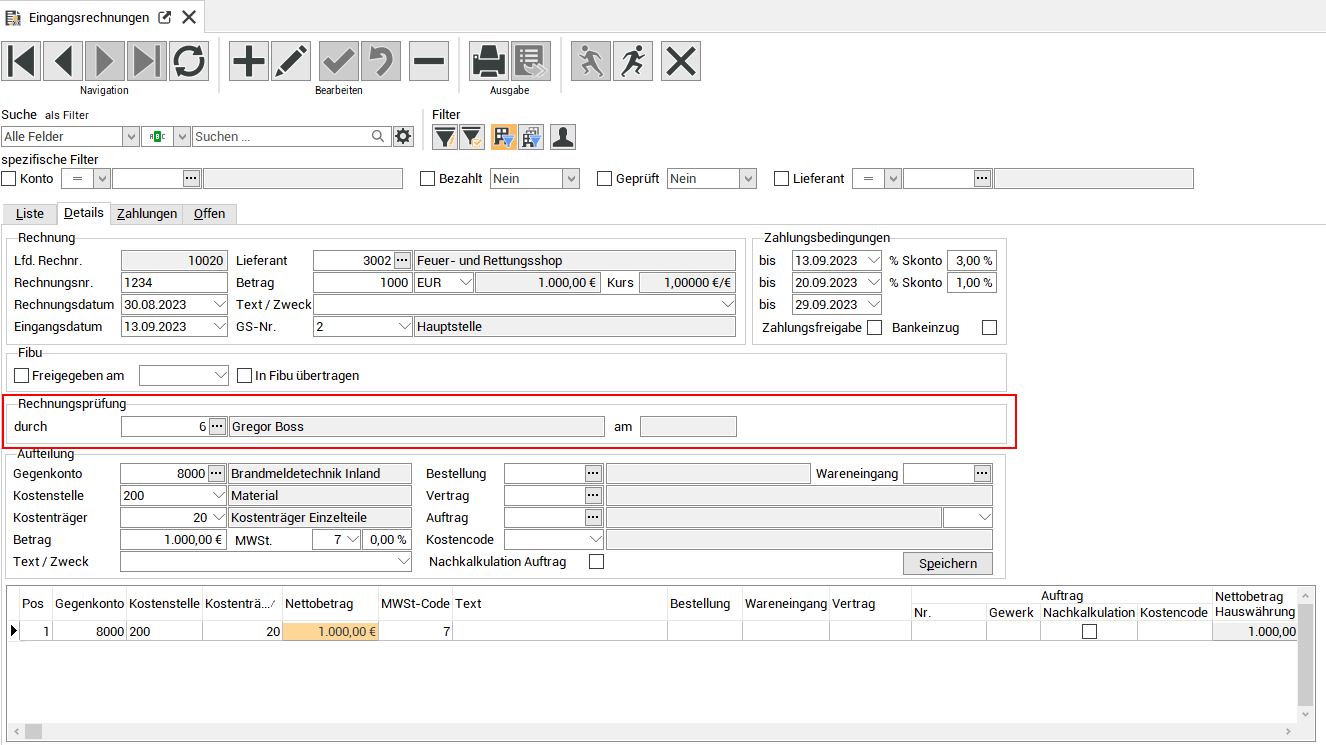Tick the Zahlungsfreigabe checkbox
The height and width of the screenshot is (745, 1326).
[x=875, y=328]
